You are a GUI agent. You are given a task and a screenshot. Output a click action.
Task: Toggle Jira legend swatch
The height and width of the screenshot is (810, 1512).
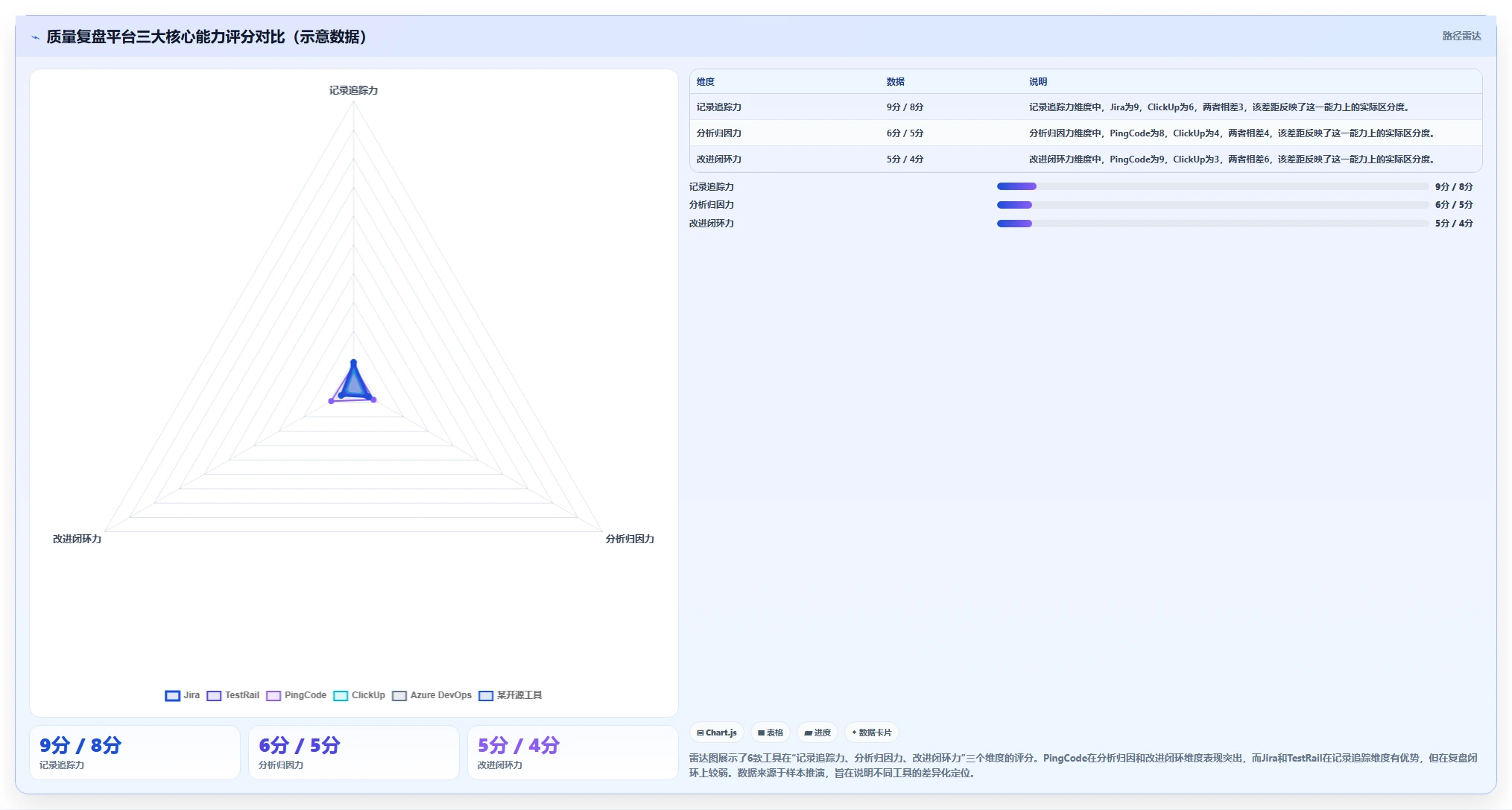(x=173, y=695)
